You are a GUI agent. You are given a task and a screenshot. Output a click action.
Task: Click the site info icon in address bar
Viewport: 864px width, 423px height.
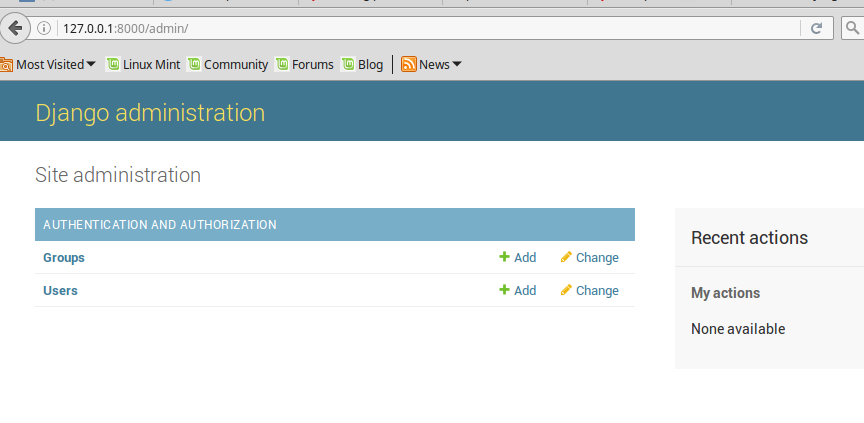(44, 28)
